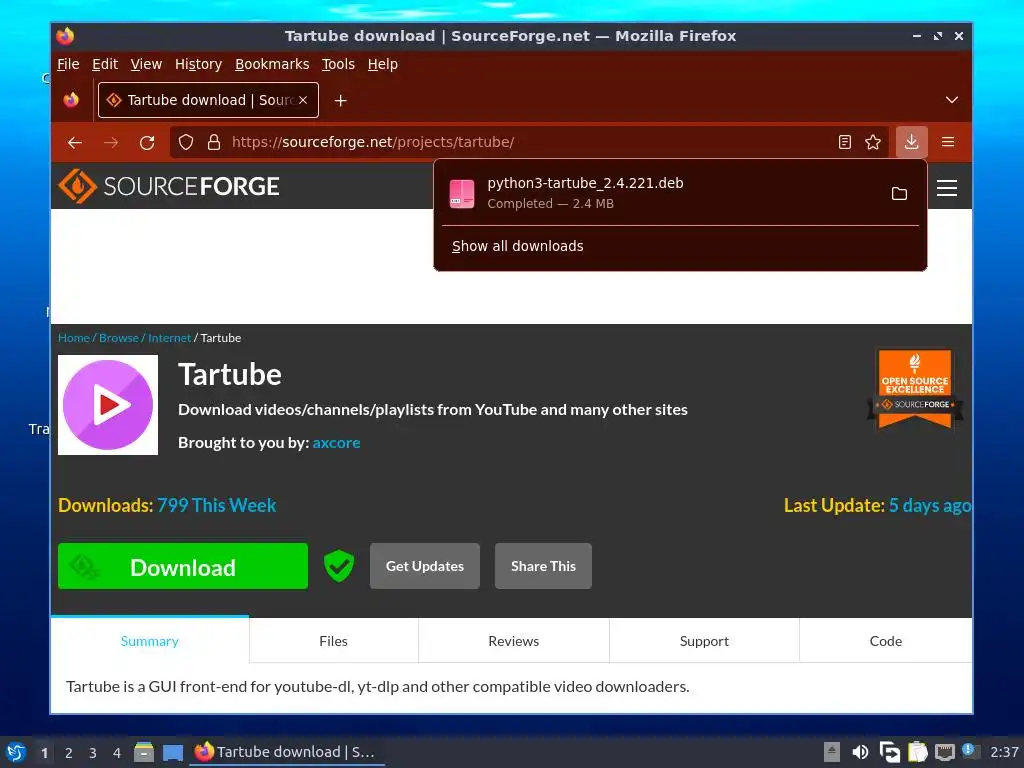Click the browser back arrow

click(x=74, y=142)
